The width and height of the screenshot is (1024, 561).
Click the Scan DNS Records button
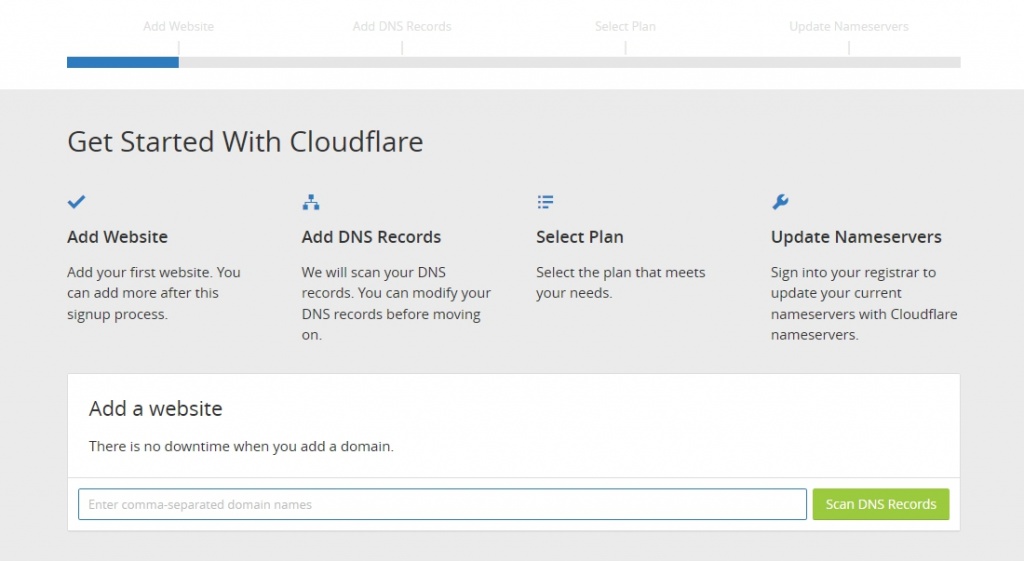pyautogui.click(x=880, y=504)
